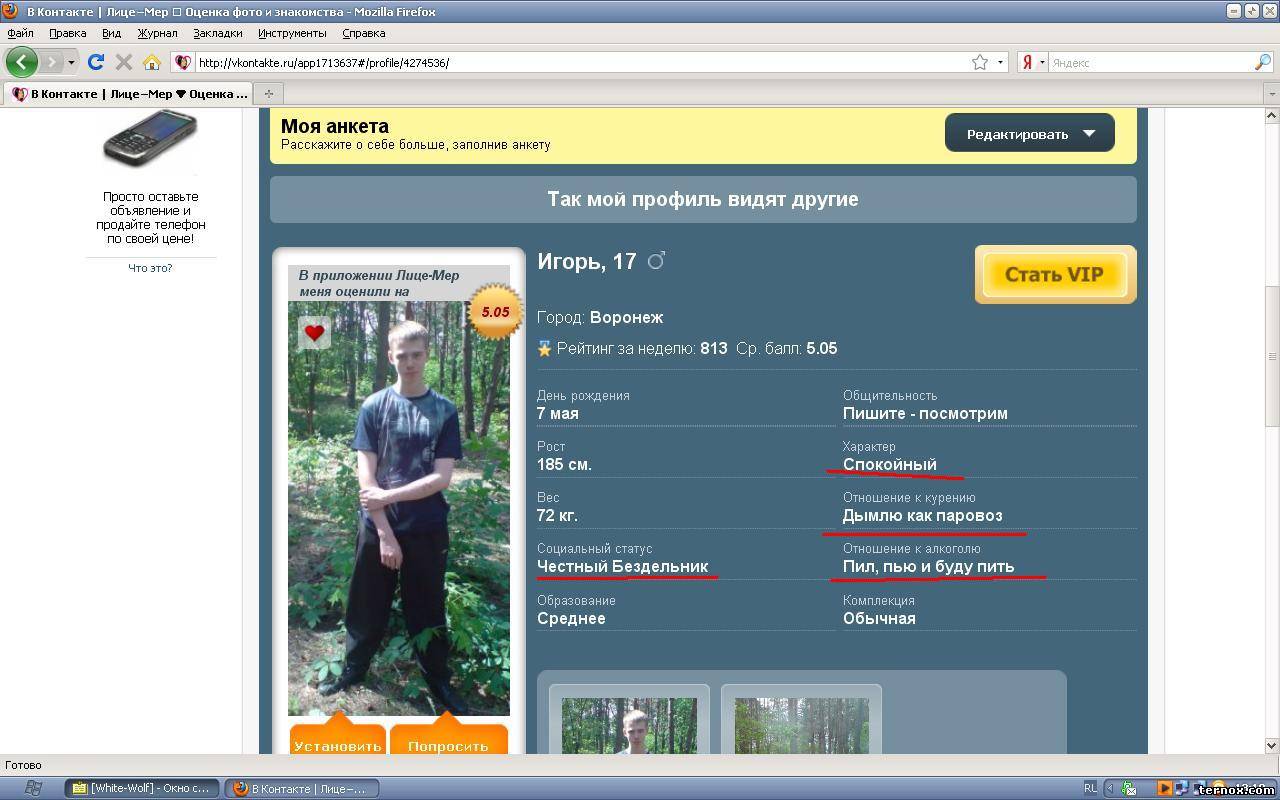This screenshot has width=1280, height=800.
Task: Click the Forward navigation arrow
Action: pyautogui.click(x=51, y=62)
